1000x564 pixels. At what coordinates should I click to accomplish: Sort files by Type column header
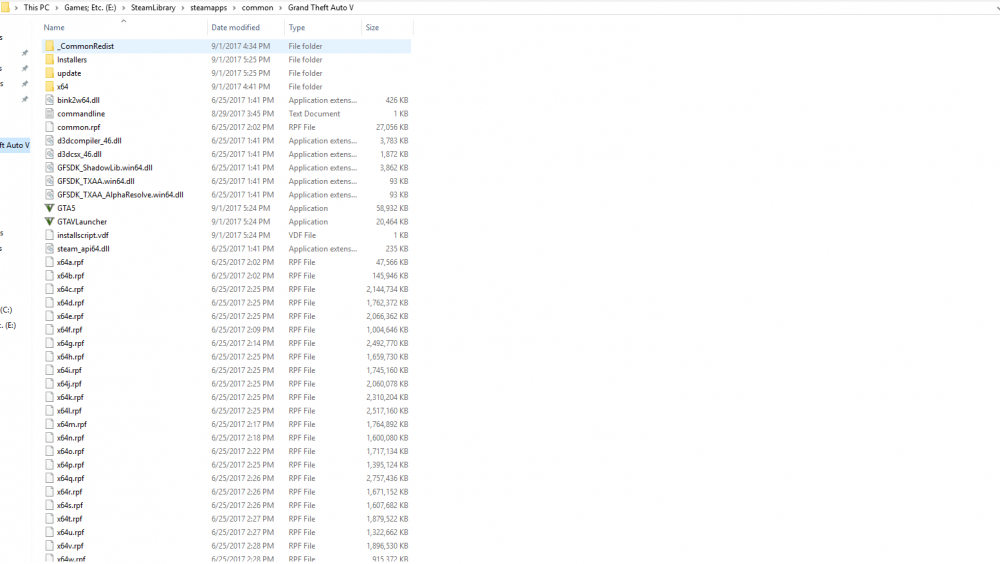pos(297,27)
